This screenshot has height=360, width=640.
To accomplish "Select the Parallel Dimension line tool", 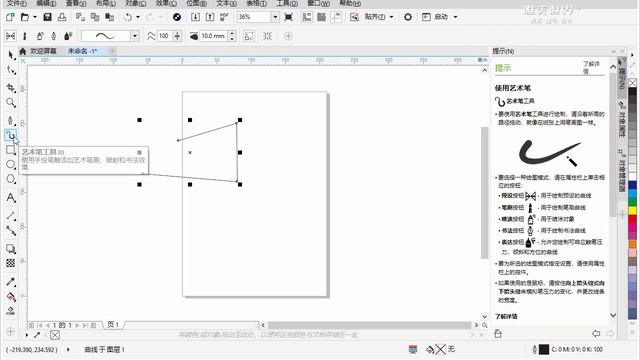I will pos(11,216).
